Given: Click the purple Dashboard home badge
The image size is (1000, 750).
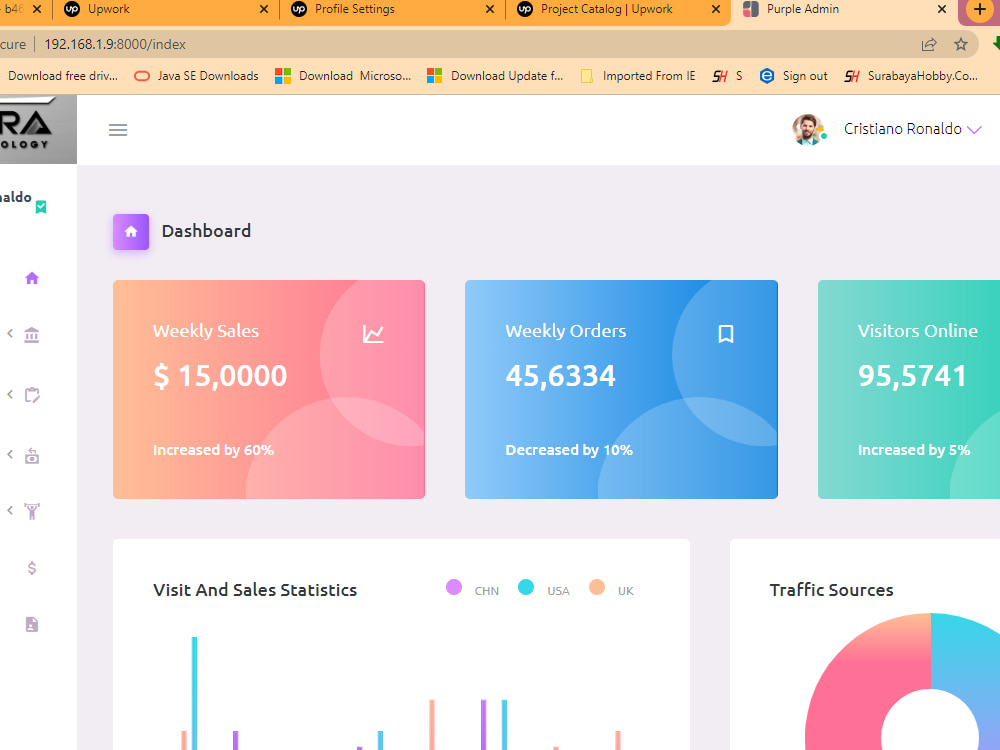Looking at the screenshot, I should pyautogui.click(x=131, y=232).
